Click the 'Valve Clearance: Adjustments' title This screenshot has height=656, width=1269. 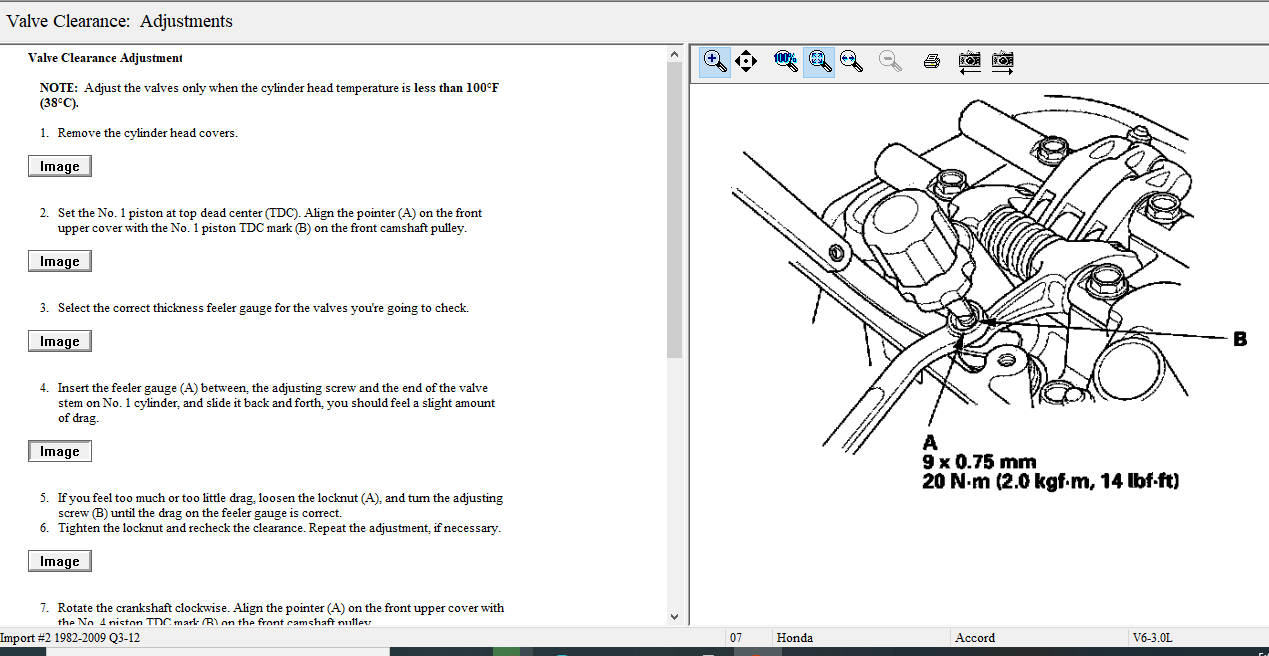[120, 21]
